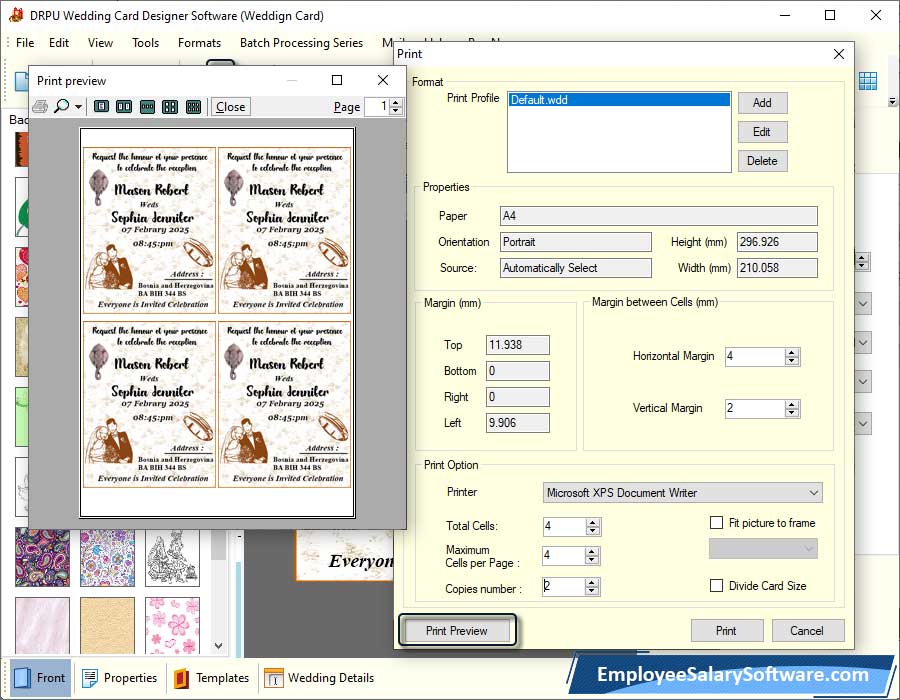This screenshot has width=900, height=700.
Task: Toggle the Divide Card Size checkbox
Action: pos(716,586)
